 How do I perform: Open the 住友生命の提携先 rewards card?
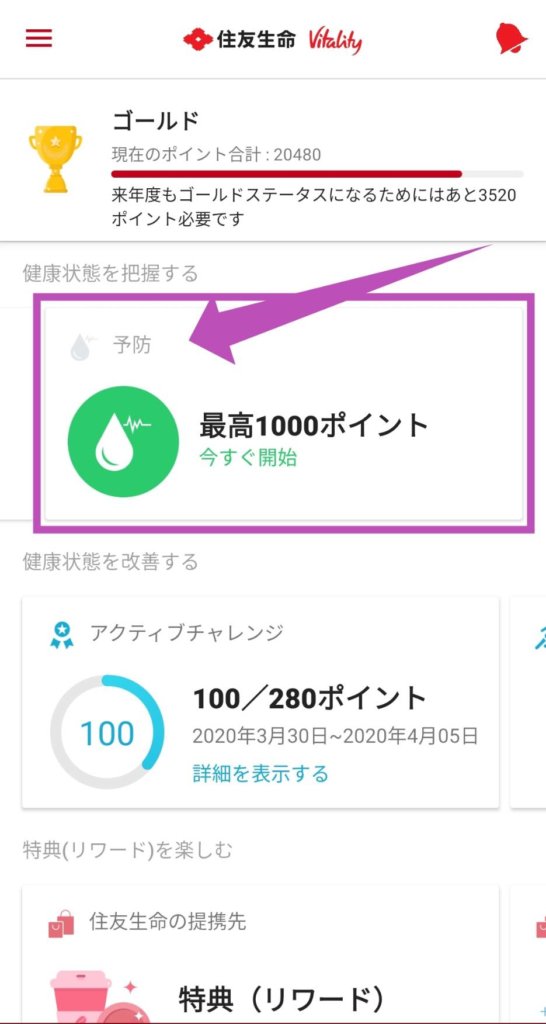coord(261,954)
